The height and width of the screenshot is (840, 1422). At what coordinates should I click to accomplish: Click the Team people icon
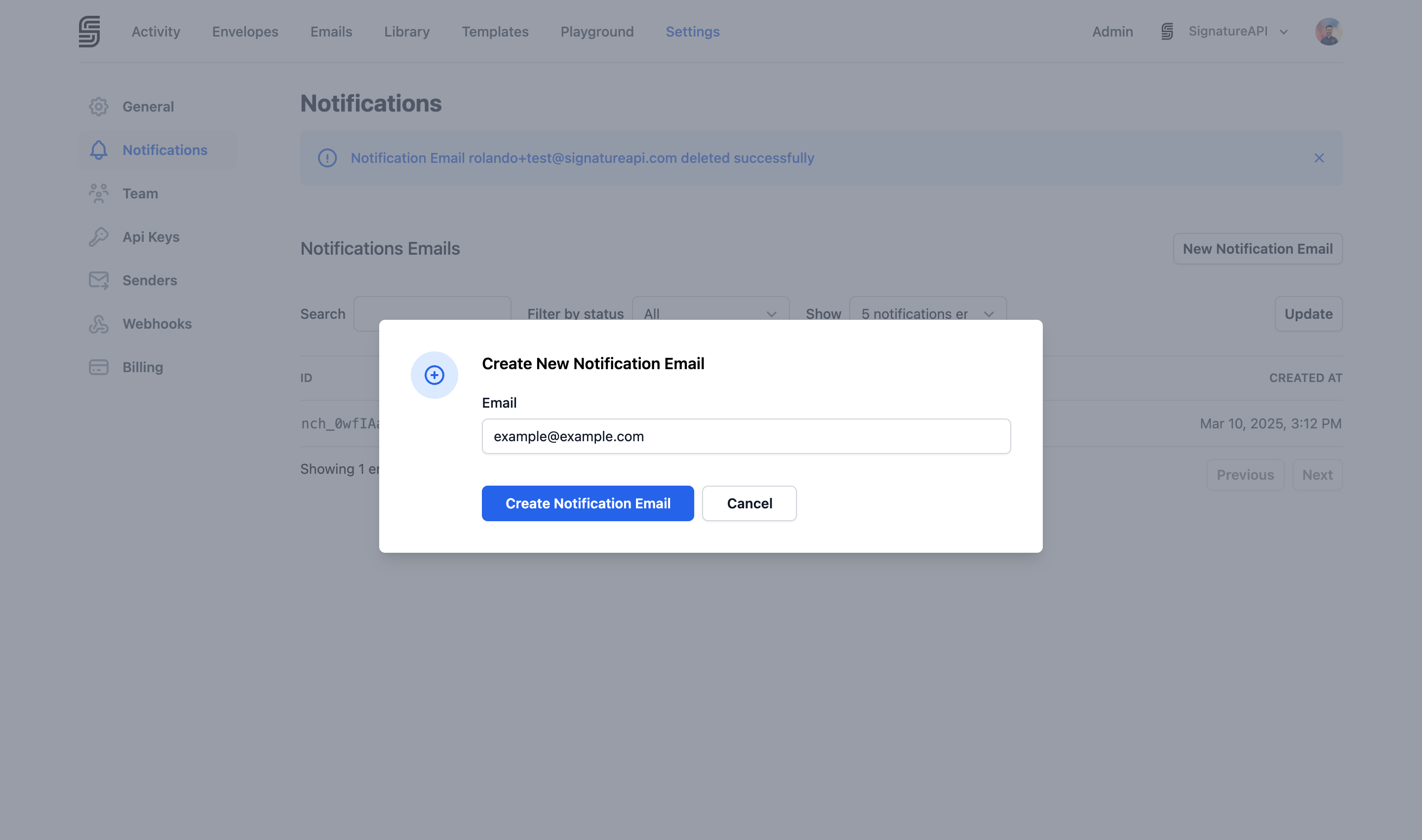98,193
